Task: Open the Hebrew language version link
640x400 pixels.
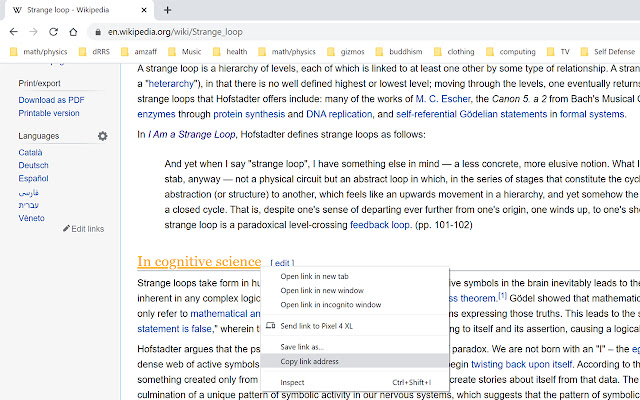Action: coord(29,205)
